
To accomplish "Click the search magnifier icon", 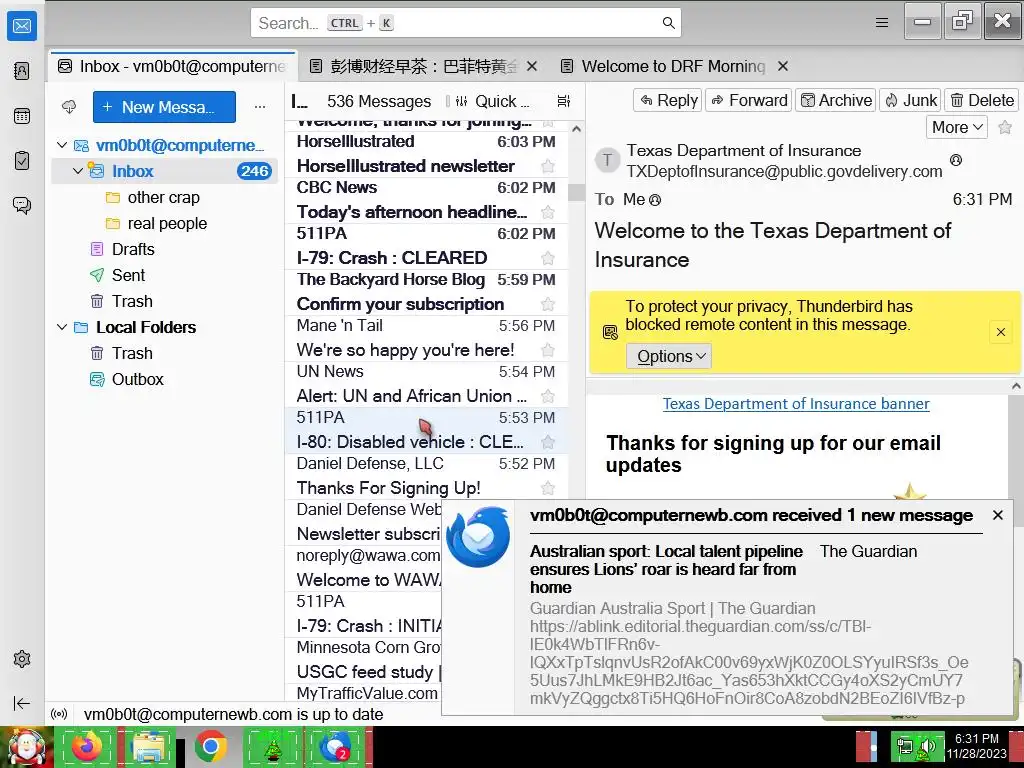I will click(668, 23).
